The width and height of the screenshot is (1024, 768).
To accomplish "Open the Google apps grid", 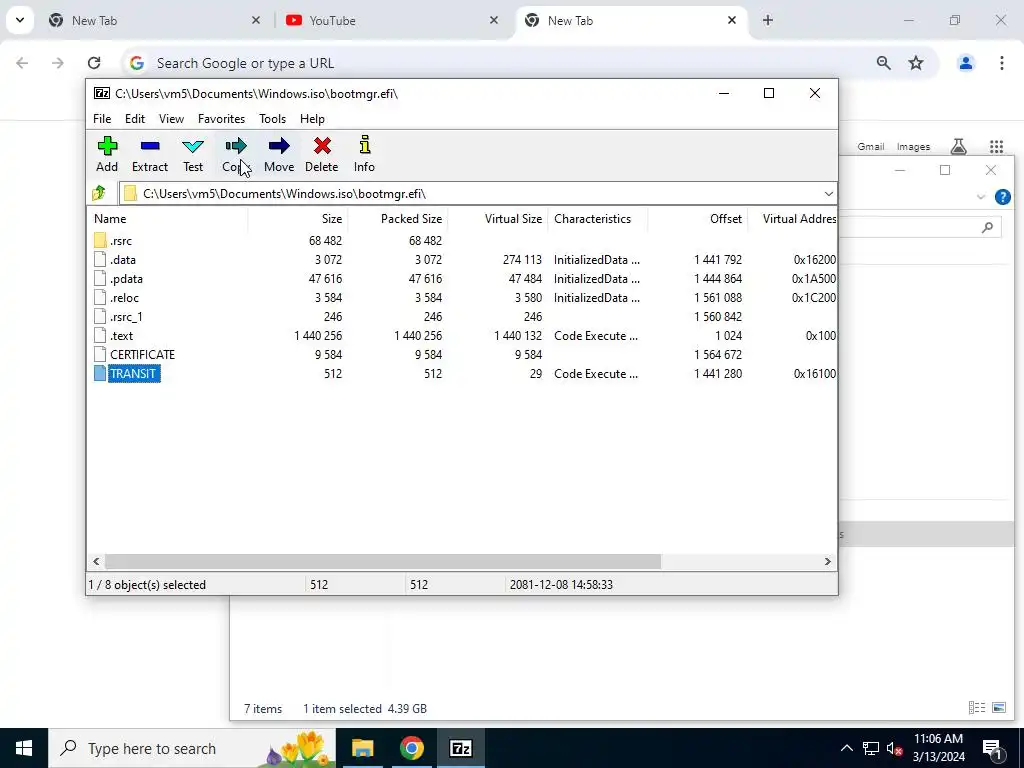I will (x=996, y=146).
